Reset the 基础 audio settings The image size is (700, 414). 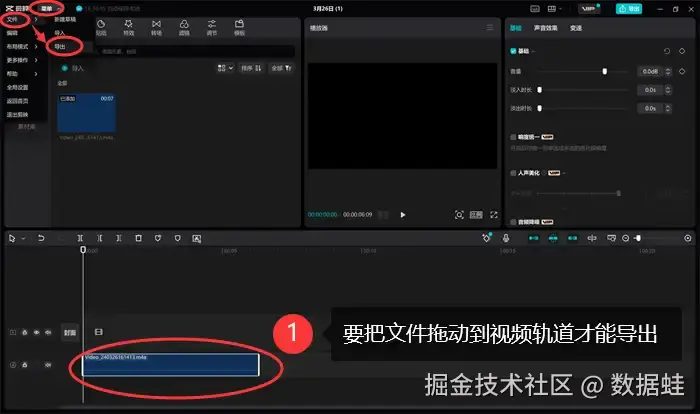click(x=667, y=51)
